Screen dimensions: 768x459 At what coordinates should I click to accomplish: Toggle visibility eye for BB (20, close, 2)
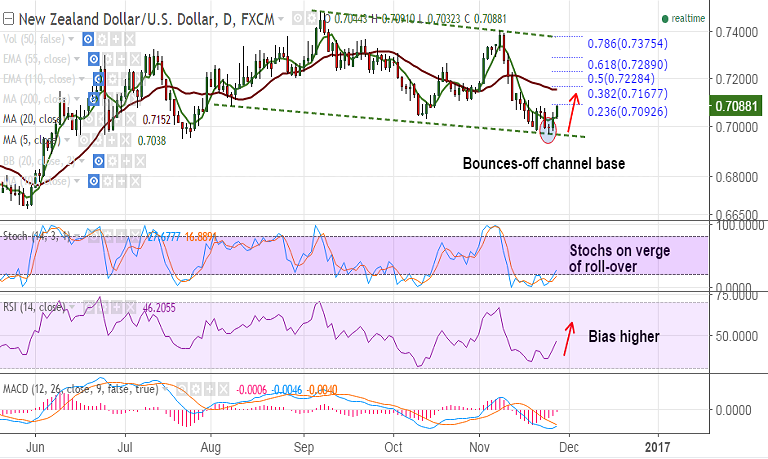(x=98, y=161)
